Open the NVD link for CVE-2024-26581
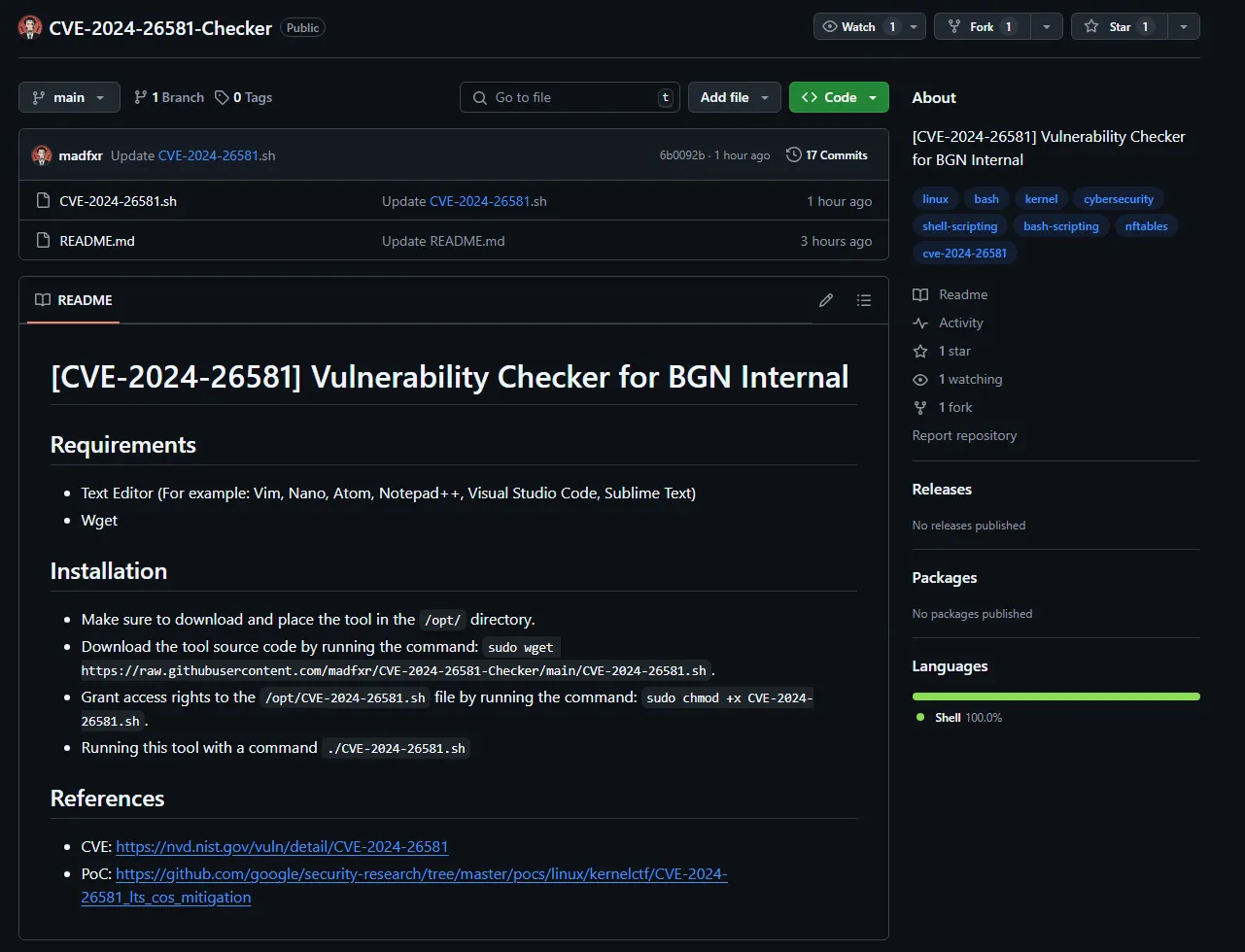The image size is (1245, 952). [x=282, y=846]
